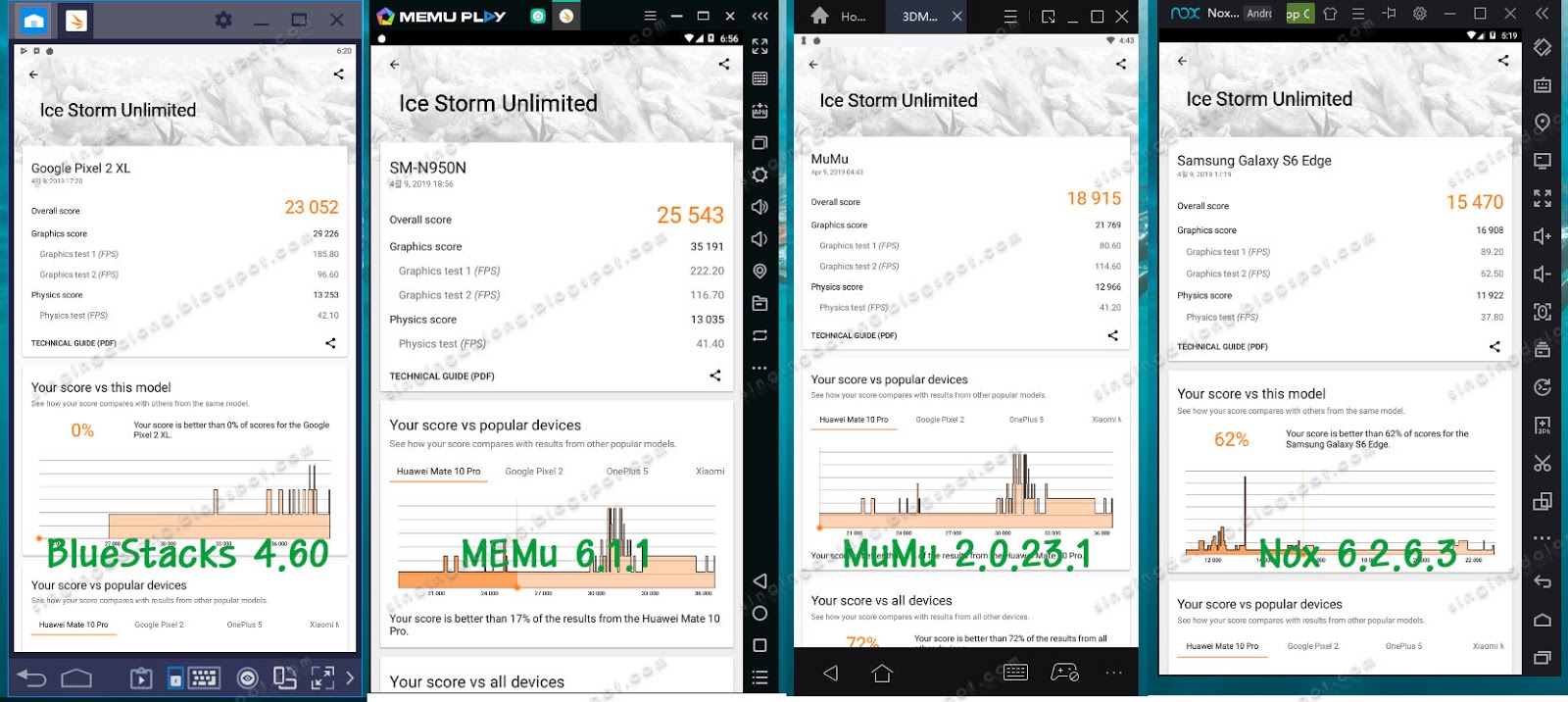Expand more BlueStacks bottom bar options chevron
This screenshot has width=1568, height=702.
point(350,677)
